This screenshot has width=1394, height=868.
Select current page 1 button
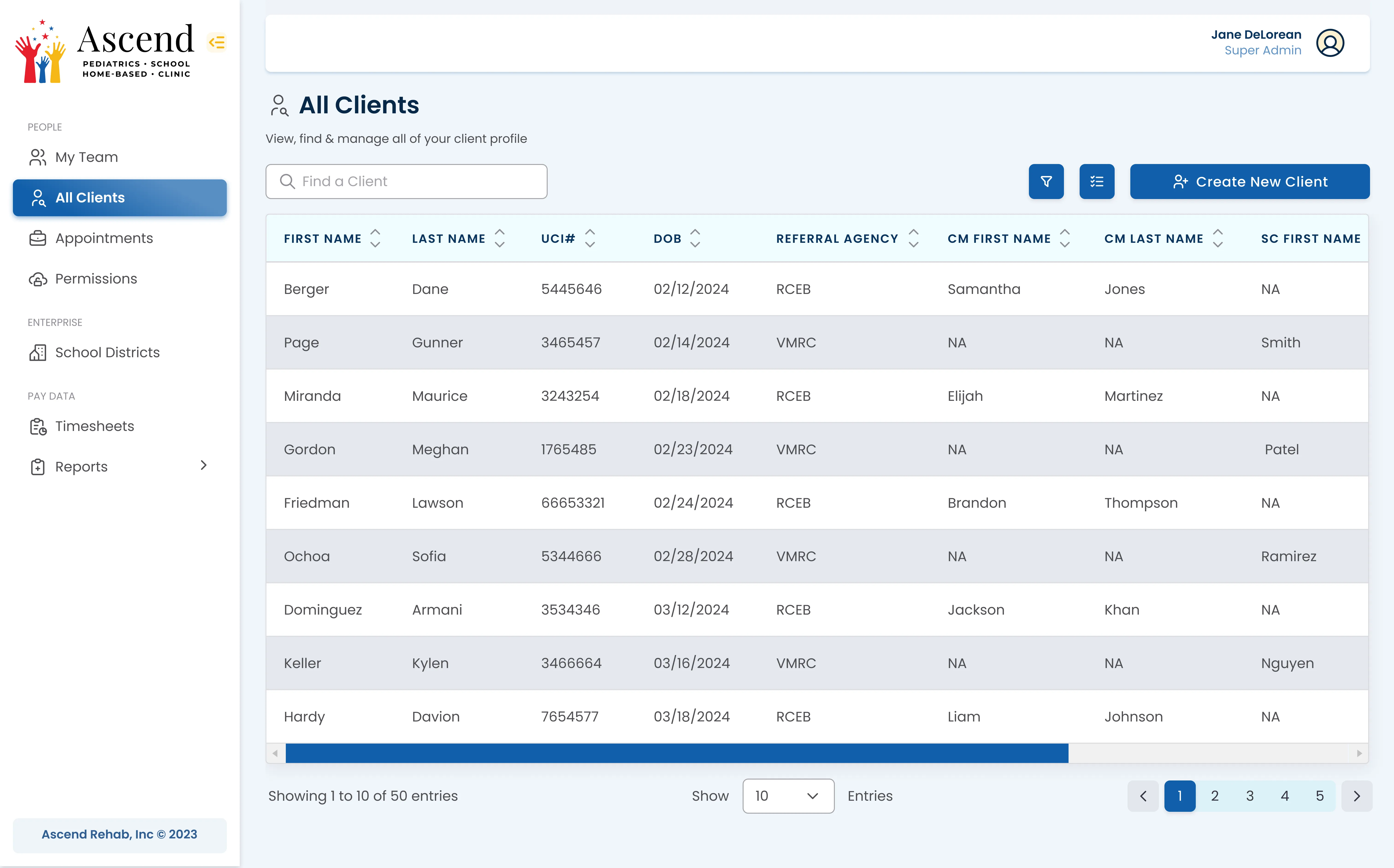1180,796
